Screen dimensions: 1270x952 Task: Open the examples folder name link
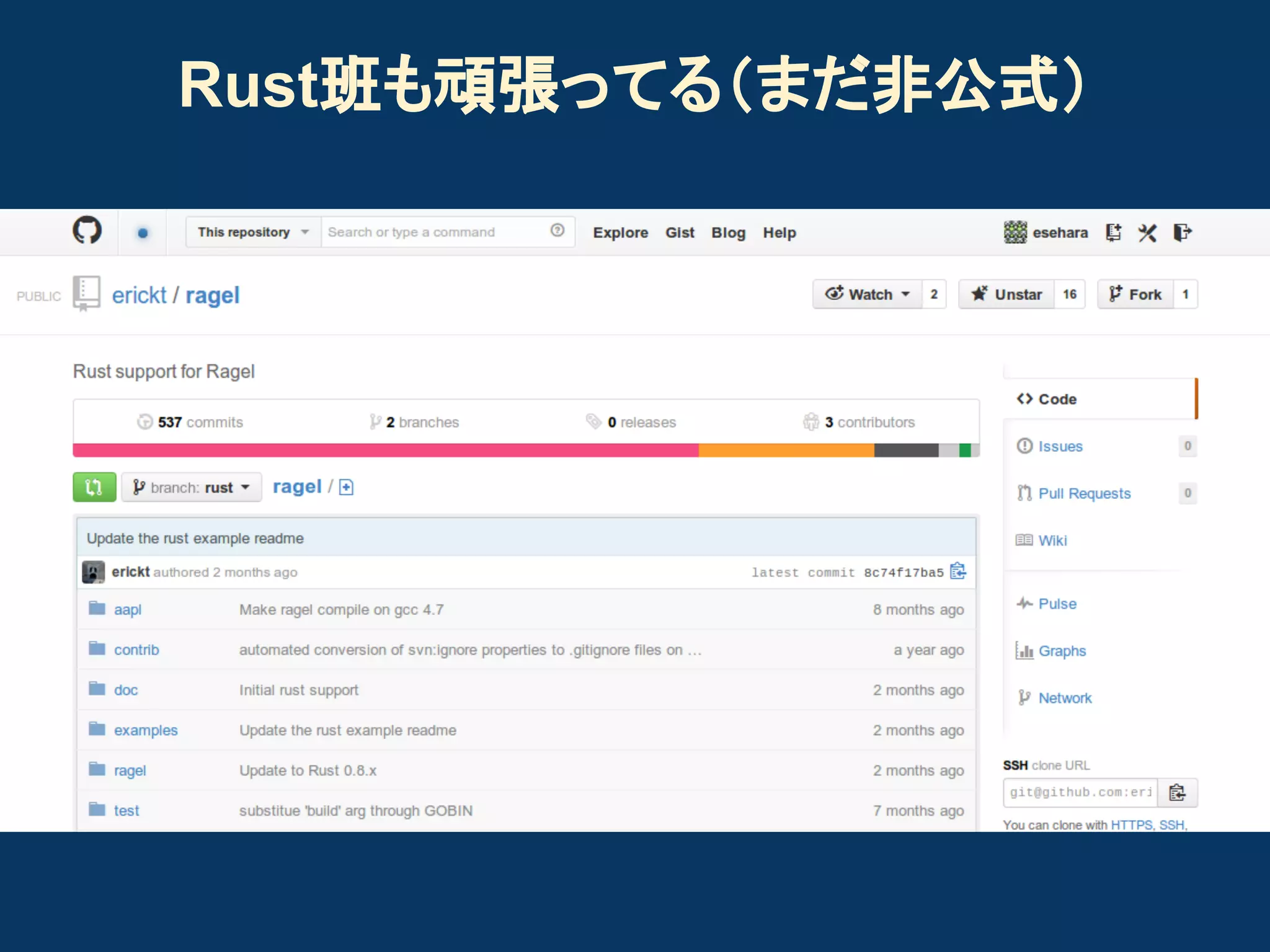[146, 731]
